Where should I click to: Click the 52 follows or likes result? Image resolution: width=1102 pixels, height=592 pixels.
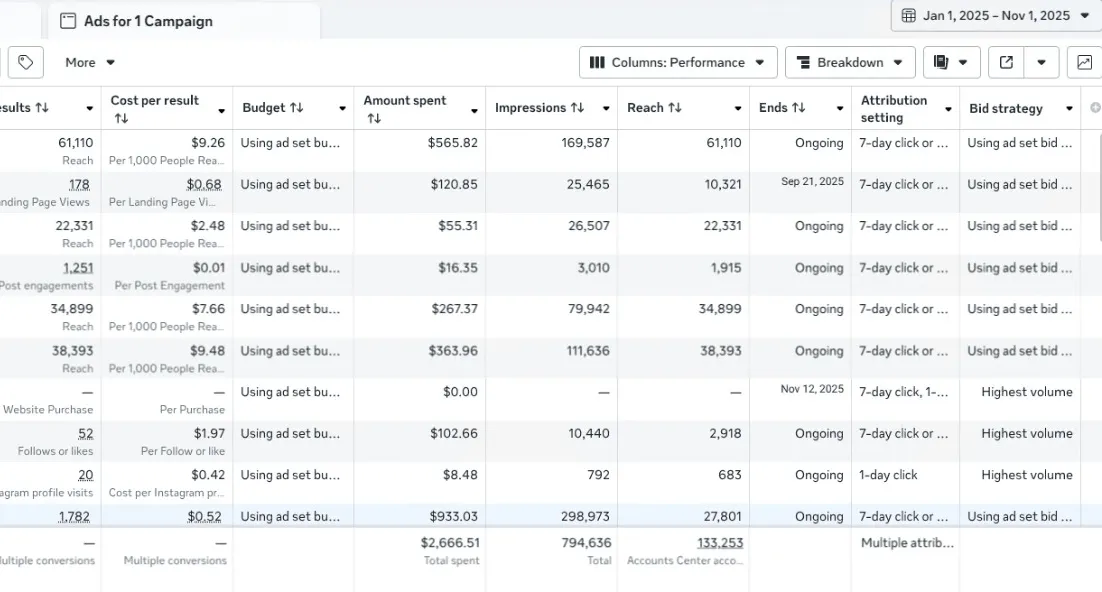pos(86,434)
